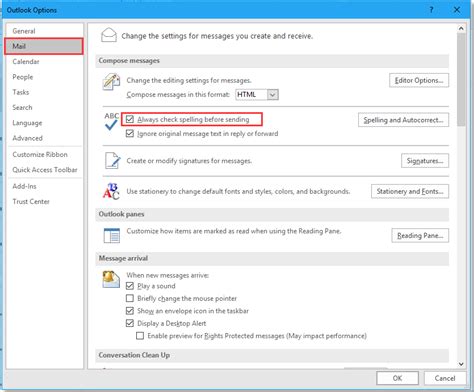
Task: Click the help question mark icon
Action: 431,10
